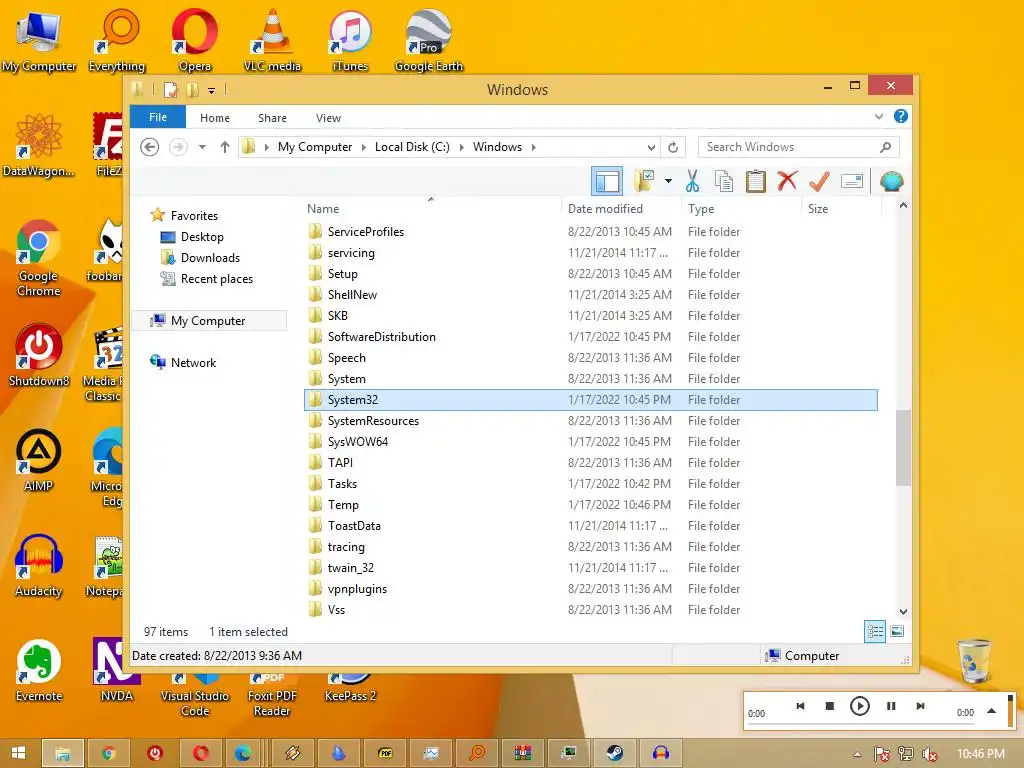Screen dimensions: 1024x768
Task: Open the Quick Access Toolbar customize dropdown
Action: [212, 90]
